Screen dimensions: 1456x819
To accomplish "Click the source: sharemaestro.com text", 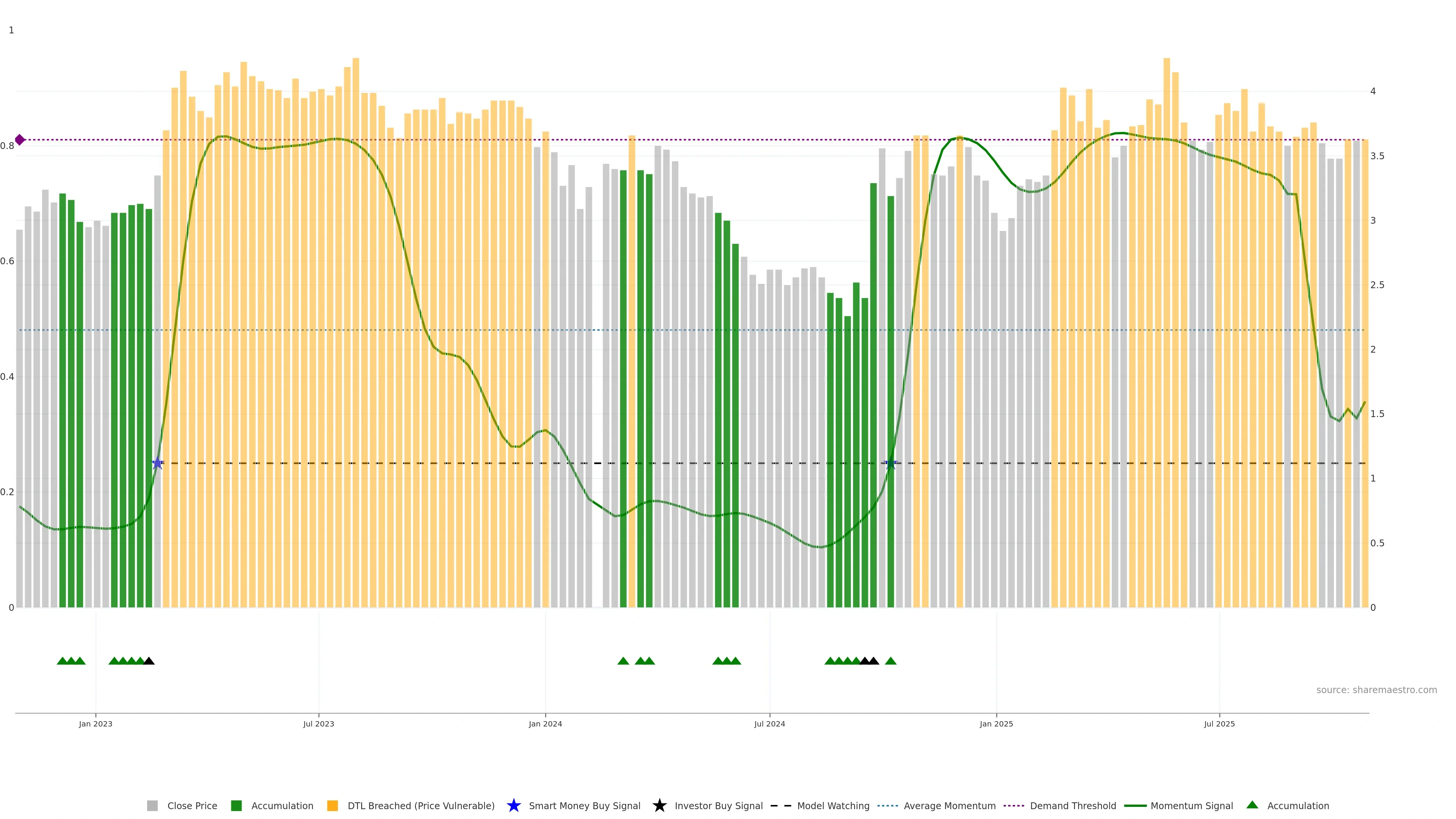I will [x=1376, y=690].
